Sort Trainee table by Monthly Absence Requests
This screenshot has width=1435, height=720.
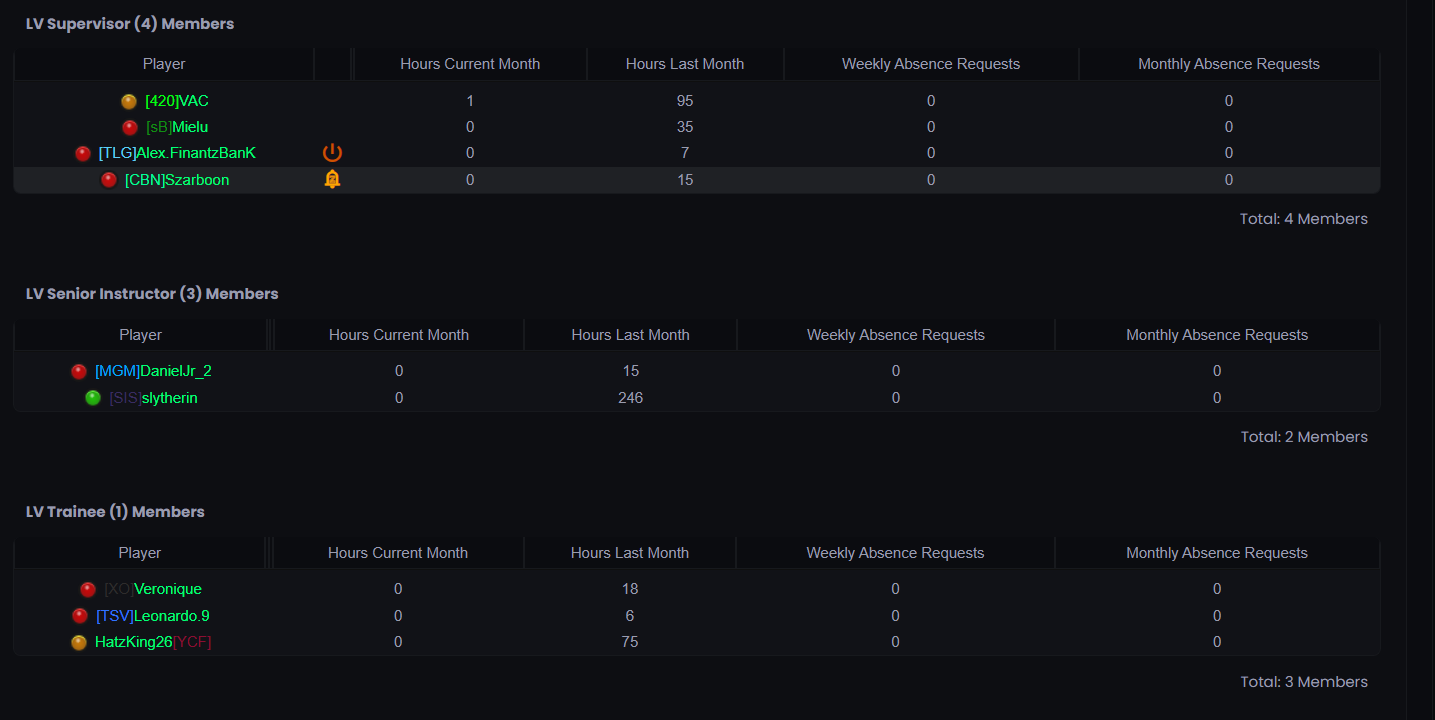(1217, 553)
